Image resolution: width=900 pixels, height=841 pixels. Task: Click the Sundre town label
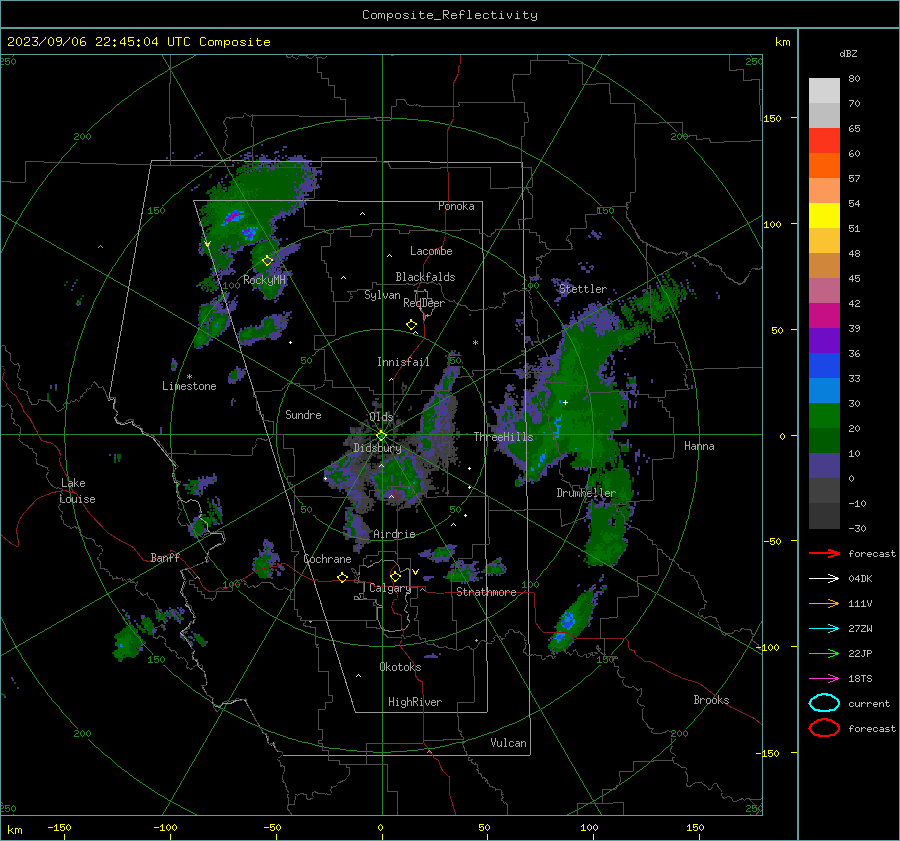(303, 414)
